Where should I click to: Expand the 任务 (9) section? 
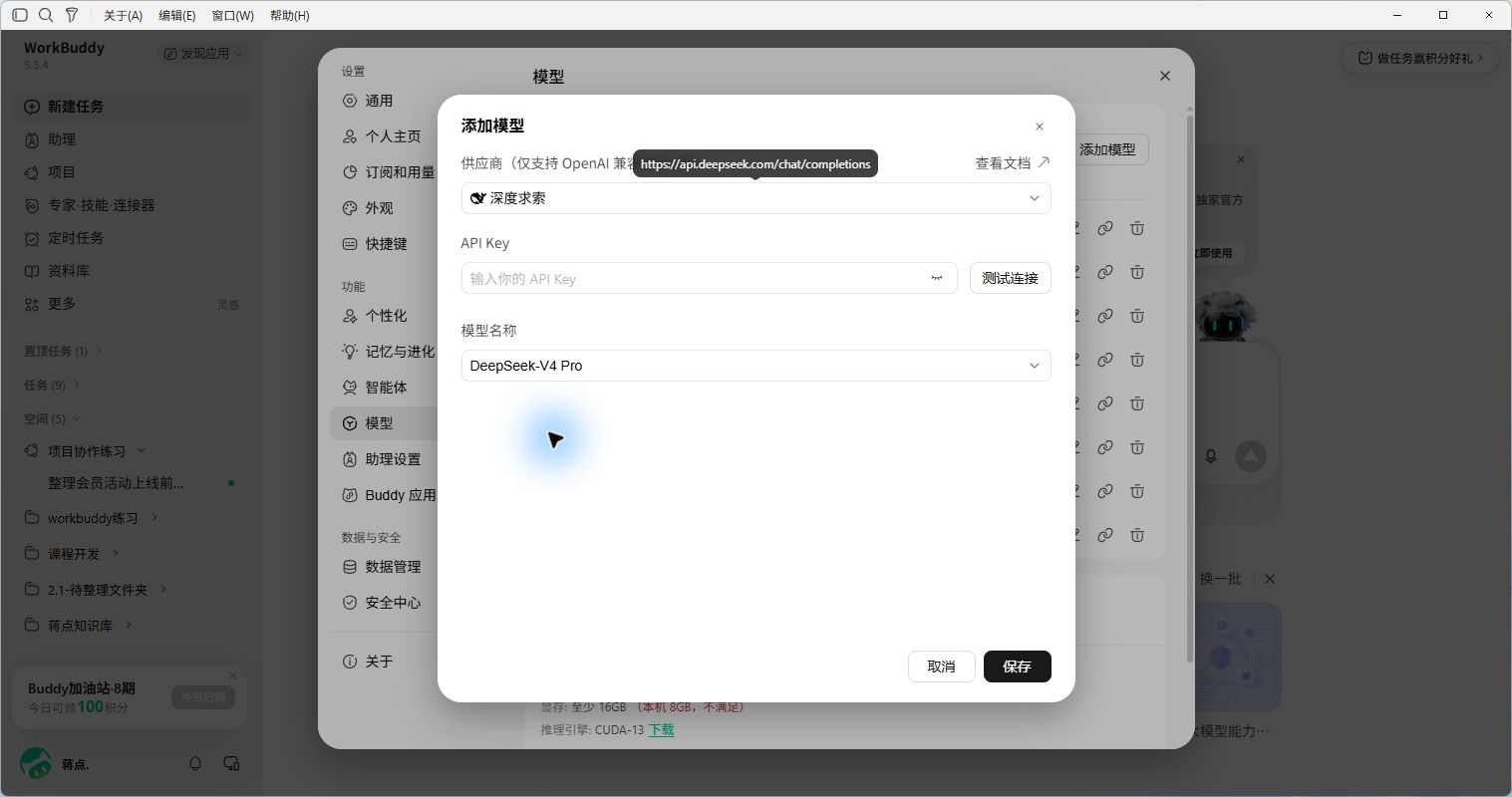tap(52, 385)
